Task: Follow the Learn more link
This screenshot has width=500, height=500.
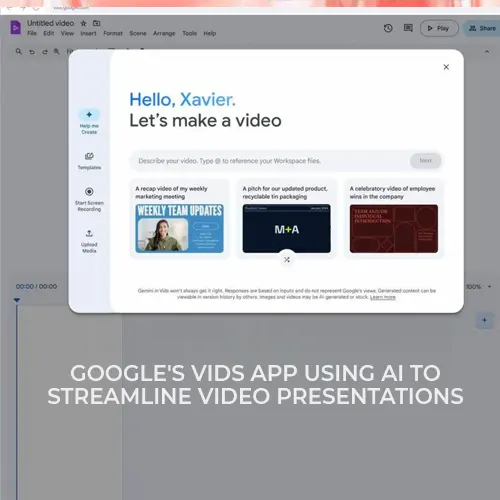Action: click(383, 297)
